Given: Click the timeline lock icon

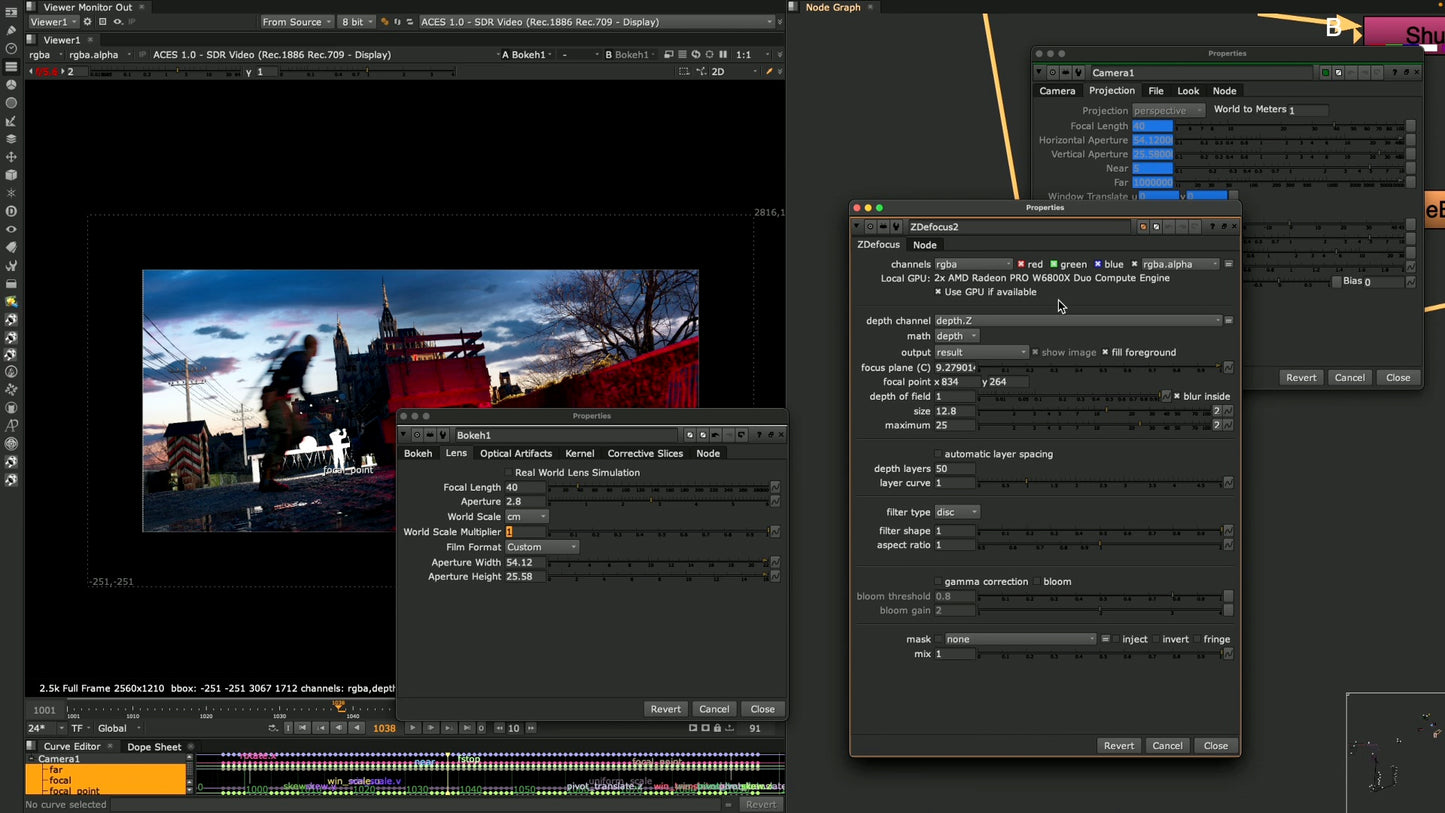Looking at the screenshot, I should coord(717,728).
